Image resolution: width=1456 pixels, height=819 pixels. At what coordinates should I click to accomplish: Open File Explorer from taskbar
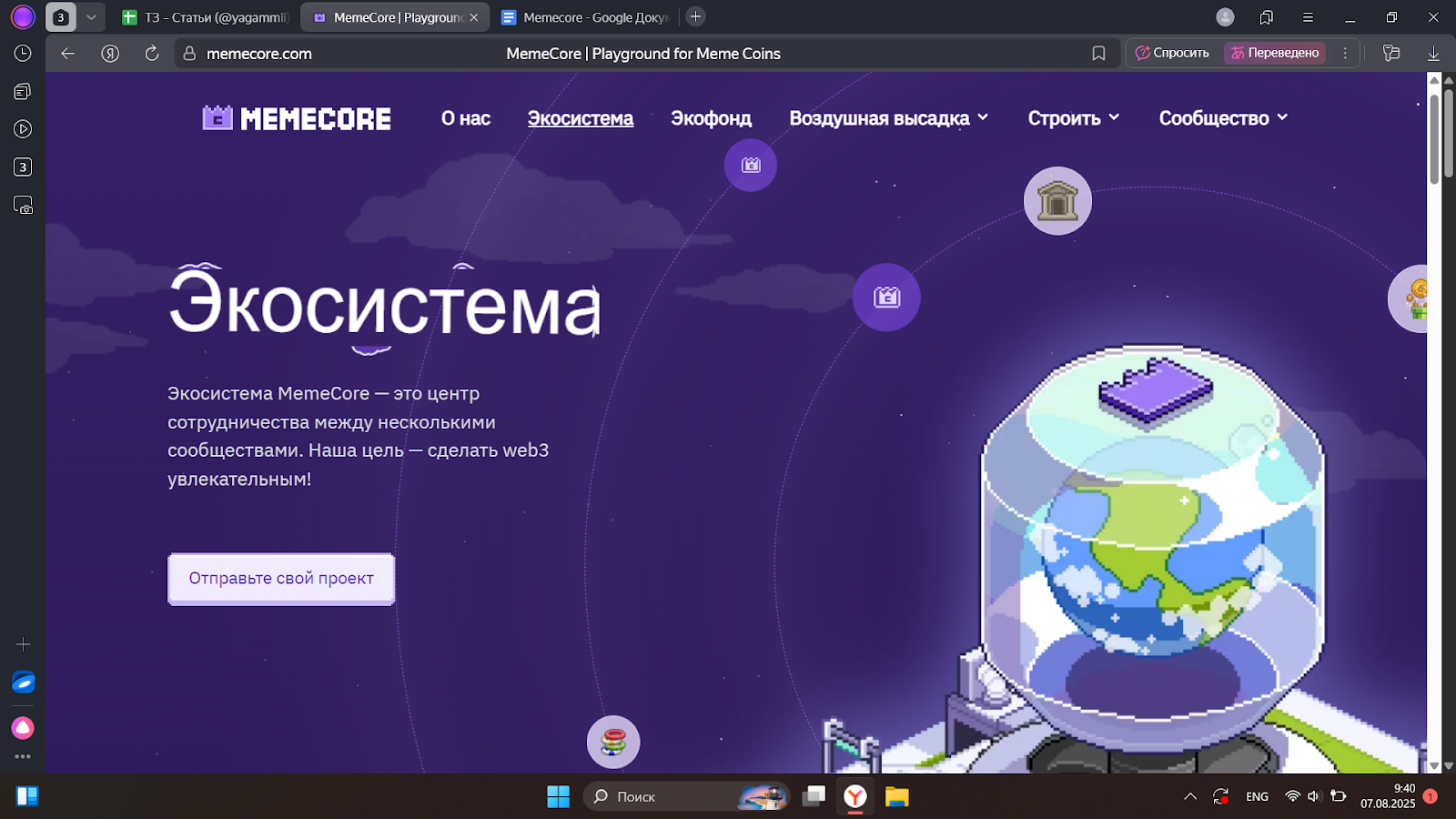point(897,797)
